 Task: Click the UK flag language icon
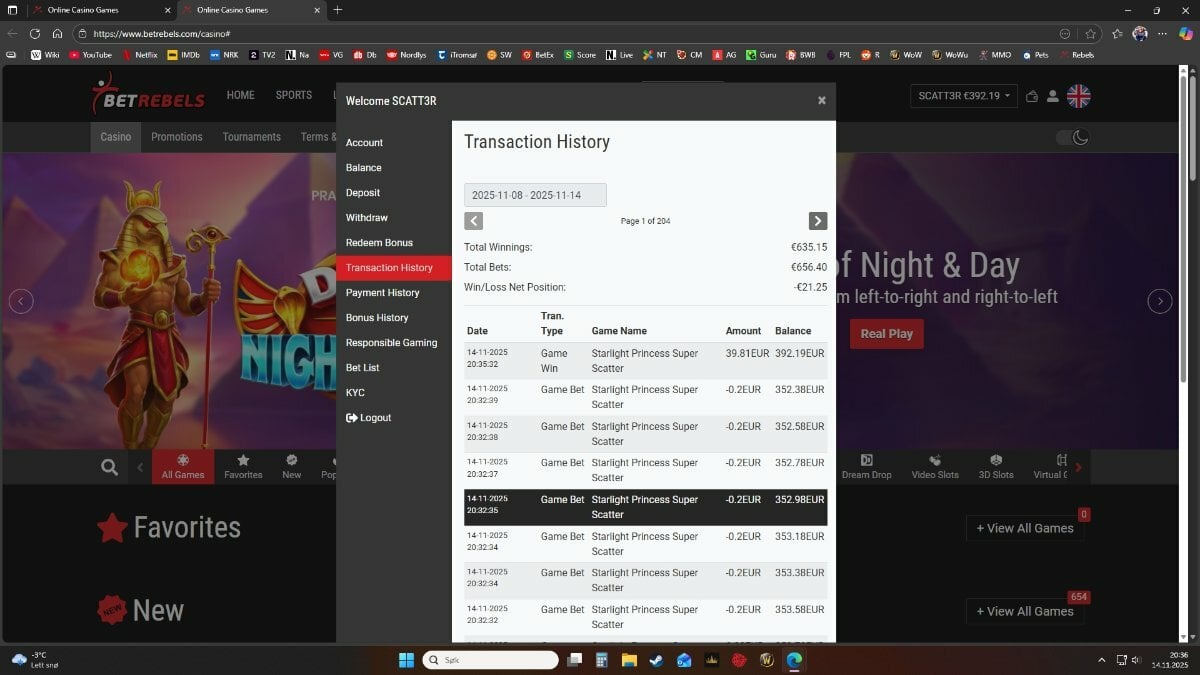[x=1078, y=96]
